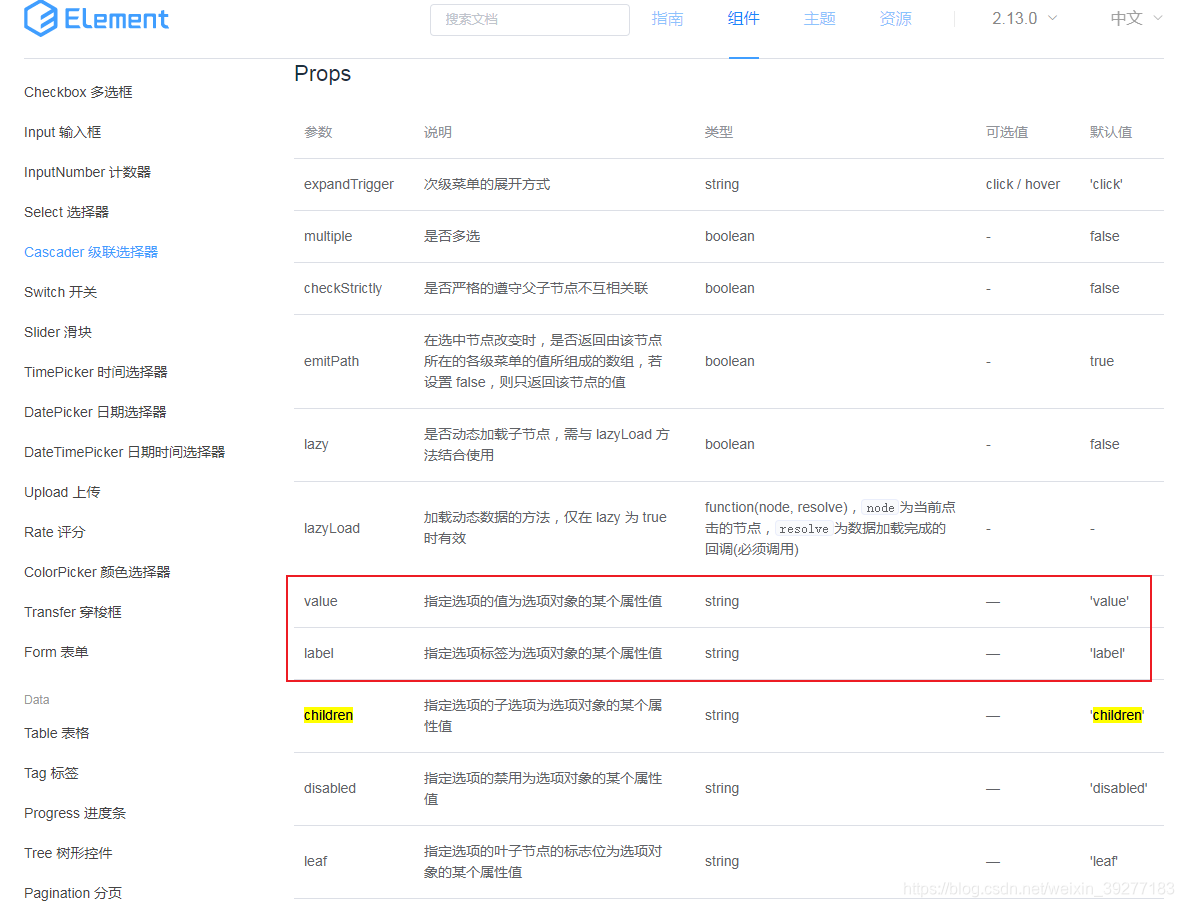Select Switch 开关 from the sidebar
1184x907 pixels.
pos(61,292)
